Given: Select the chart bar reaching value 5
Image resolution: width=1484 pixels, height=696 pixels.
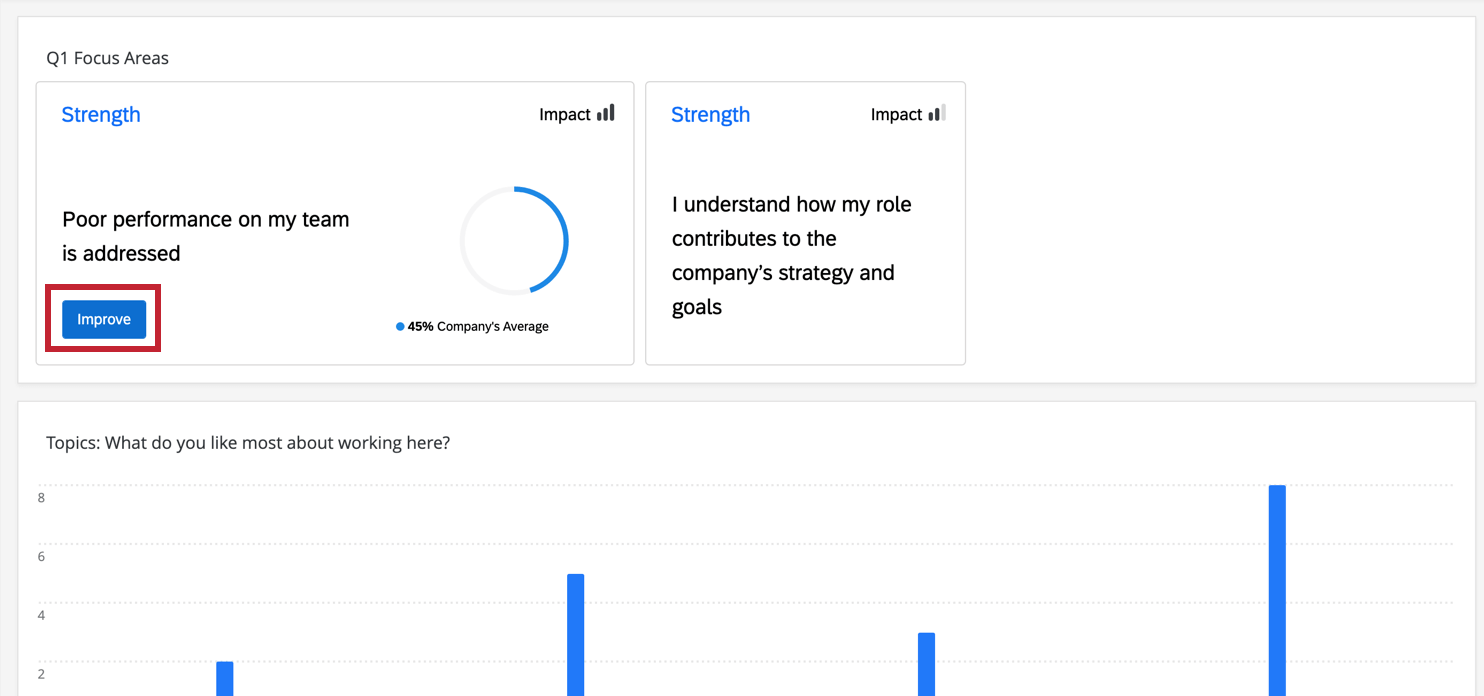Looking at the screenshot, I should (575, 634).
